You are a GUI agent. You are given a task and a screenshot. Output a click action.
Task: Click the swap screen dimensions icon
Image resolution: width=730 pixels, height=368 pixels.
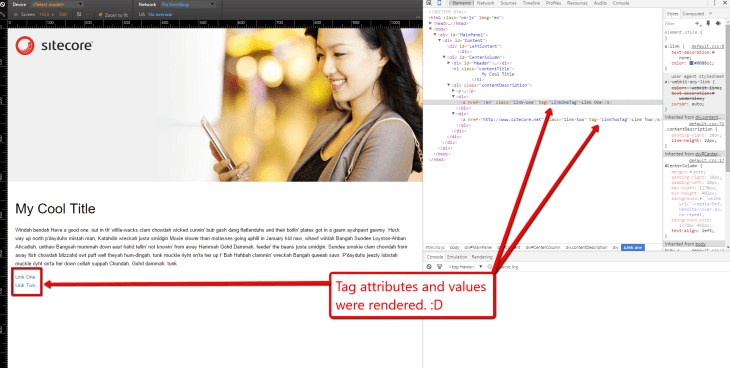[x=79, y=15]
